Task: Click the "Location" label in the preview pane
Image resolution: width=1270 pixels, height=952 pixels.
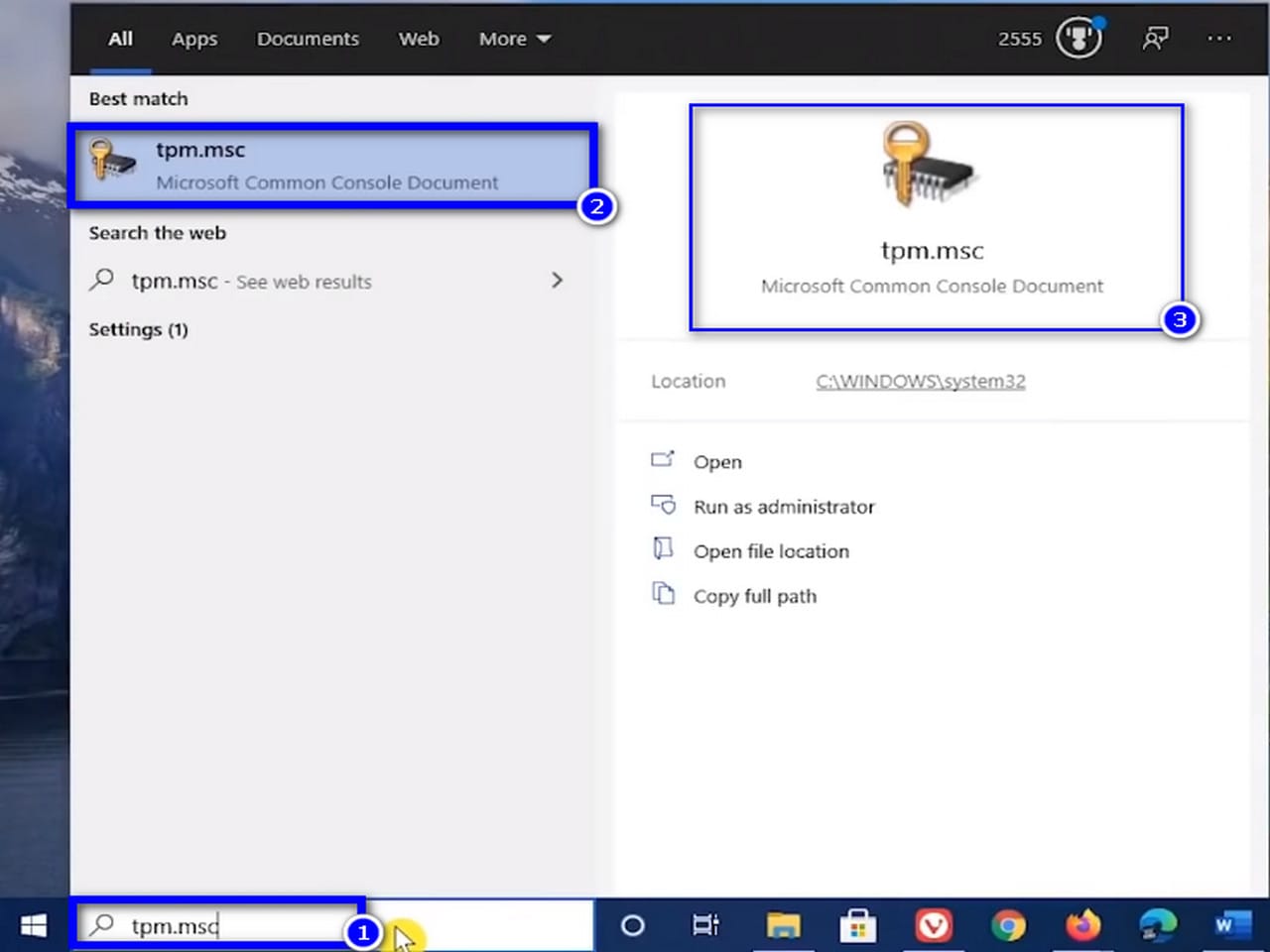Action: point(688,381)
